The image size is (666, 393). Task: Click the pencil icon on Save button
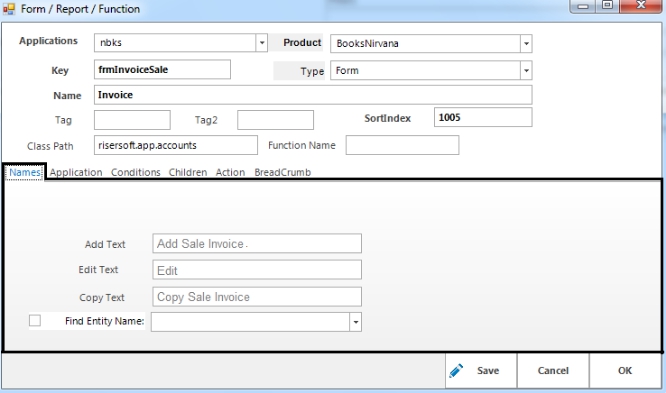pyautogui.click(x=456, y=370)
